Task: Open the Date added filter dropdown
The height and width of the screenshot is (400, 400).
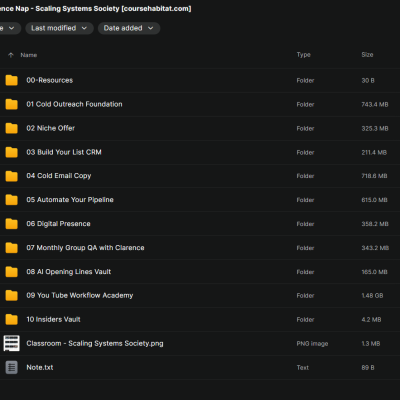Action: pyautogui.click(x=129, y=28)
